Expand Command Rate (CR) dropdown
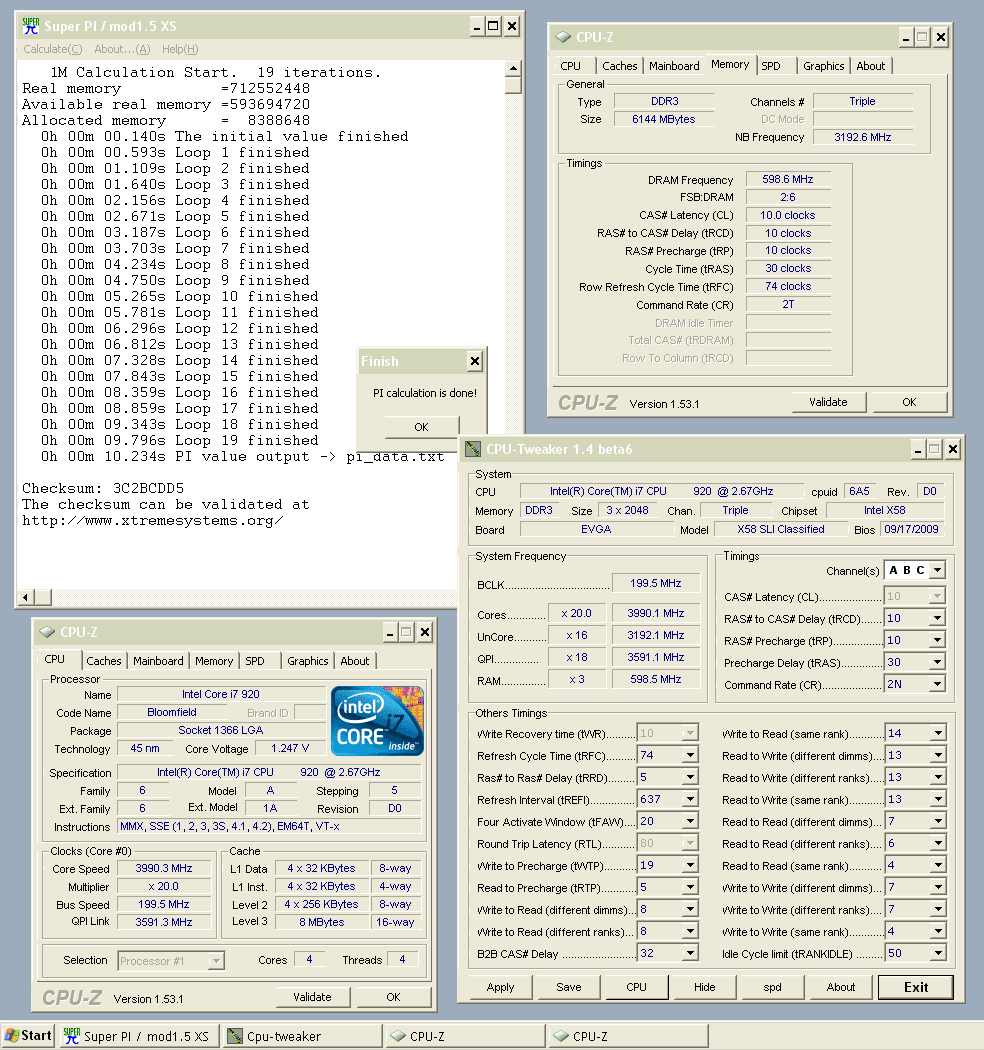This screenshot has height=1050, width=984. pyautogui.click(x=938, y=684)
